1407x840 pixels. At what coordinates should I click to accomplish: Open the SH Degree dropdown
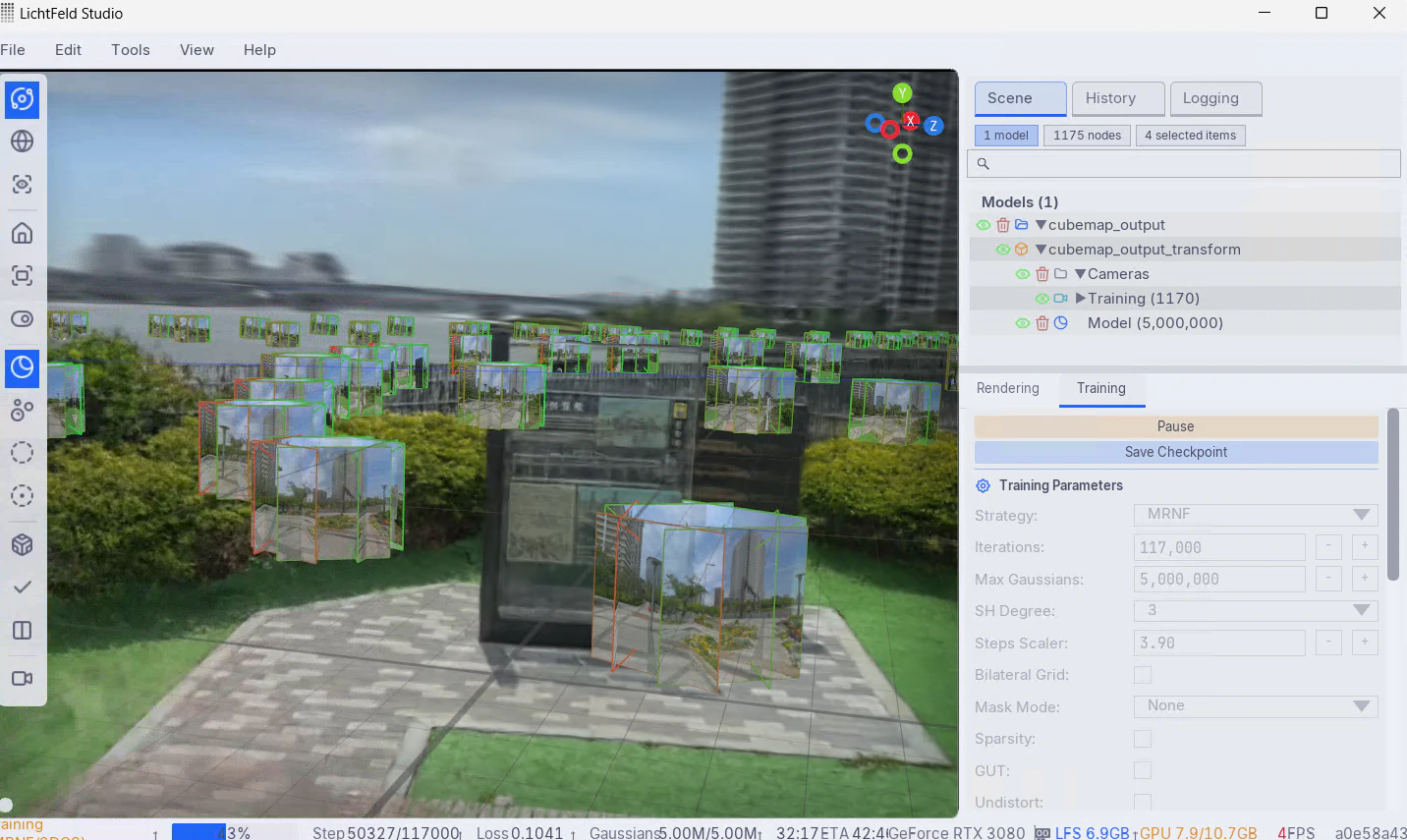(x=1256, y=611)
